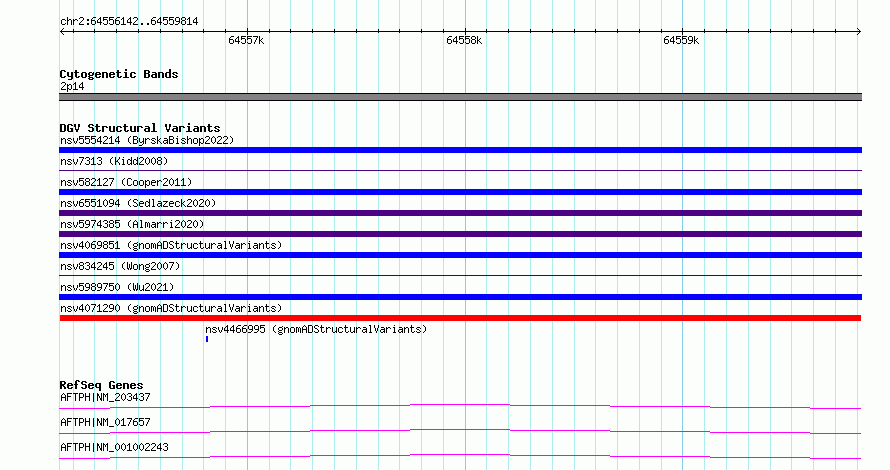Click the gray 2p14 cytogenetic band bar
The width and height of the screenshot is (890, 470).
point(460,97)
